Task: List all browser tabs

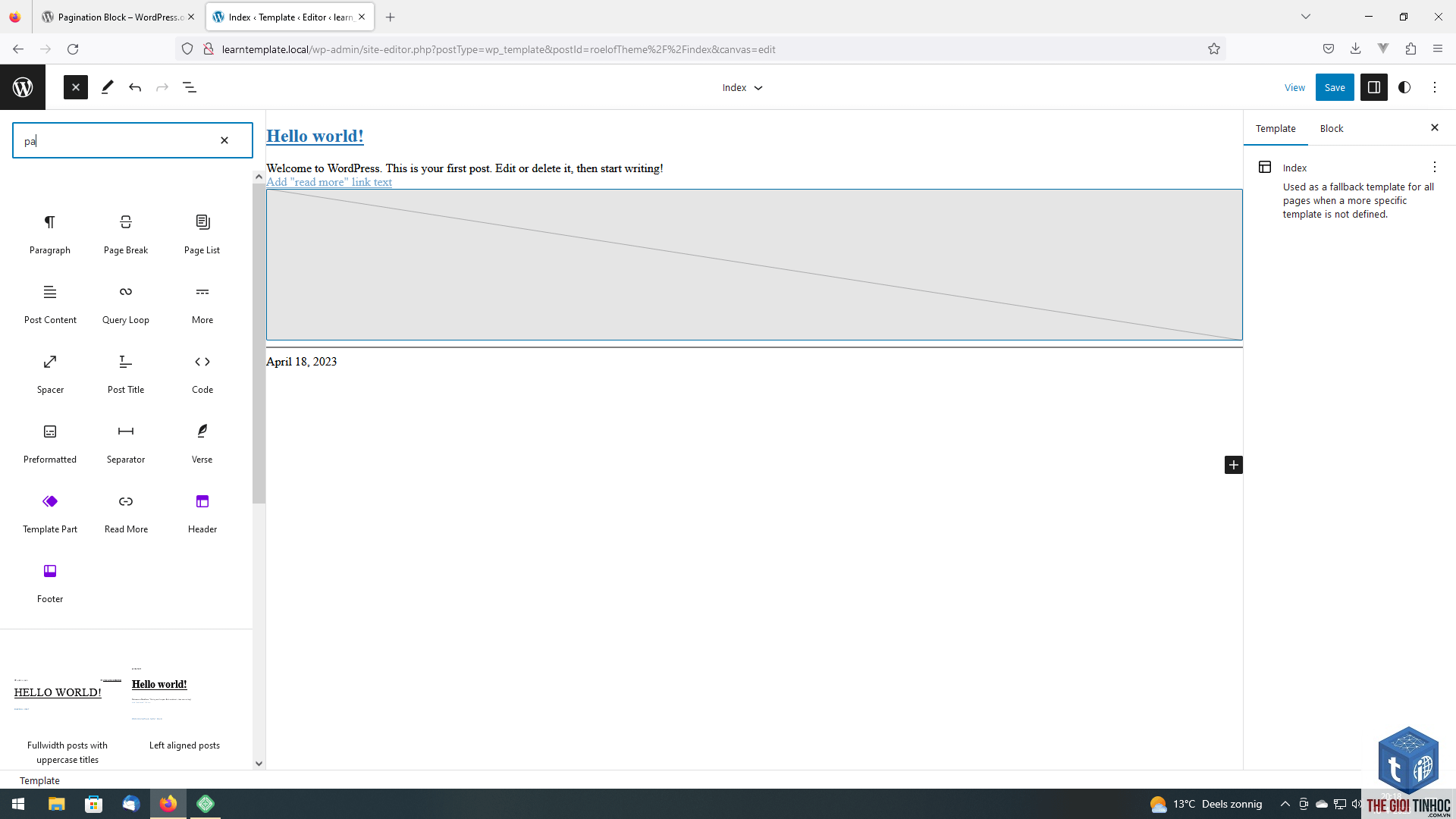Action: point(1306,17)
